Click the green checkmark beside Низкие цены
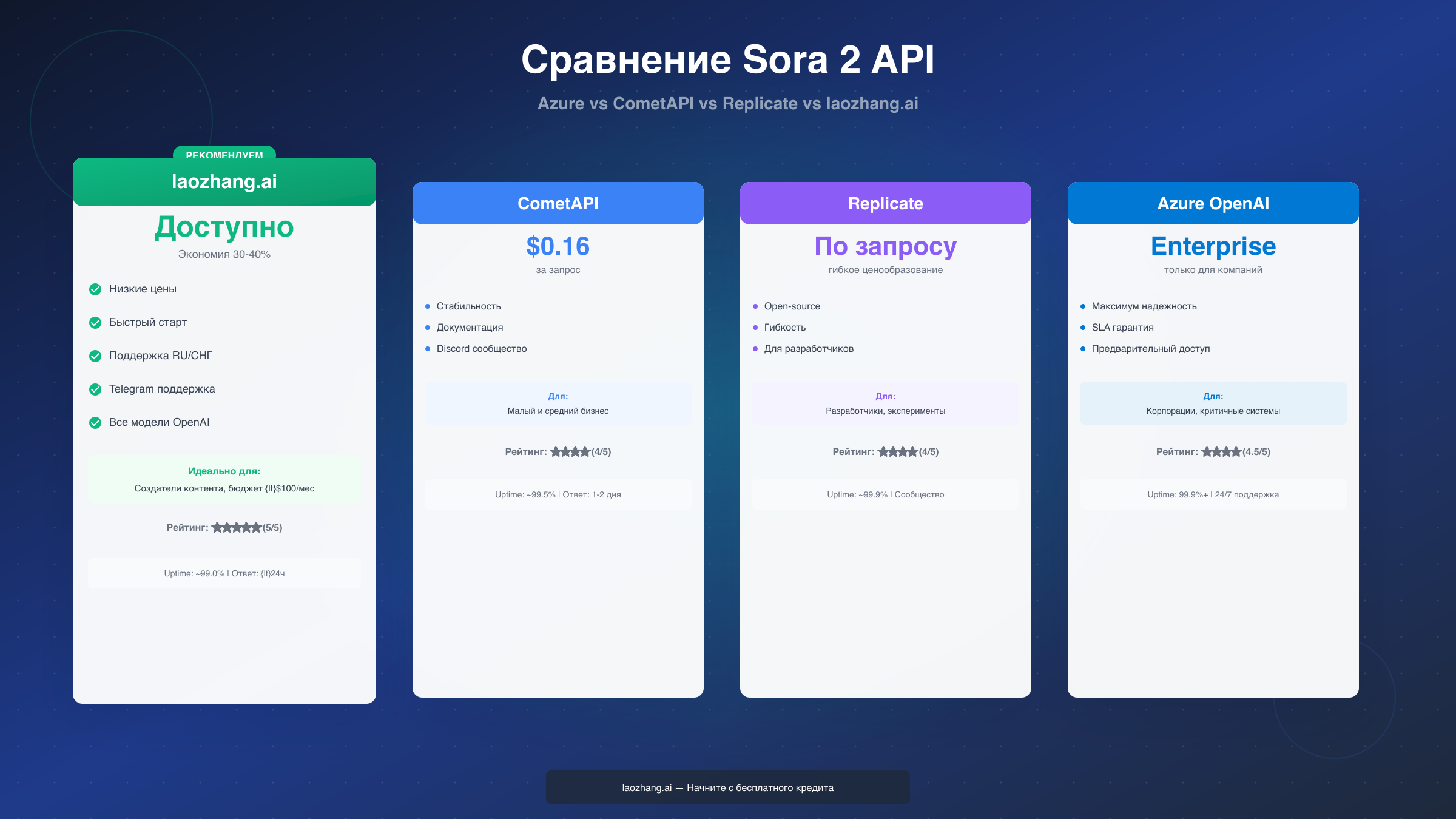 point(95,289)
